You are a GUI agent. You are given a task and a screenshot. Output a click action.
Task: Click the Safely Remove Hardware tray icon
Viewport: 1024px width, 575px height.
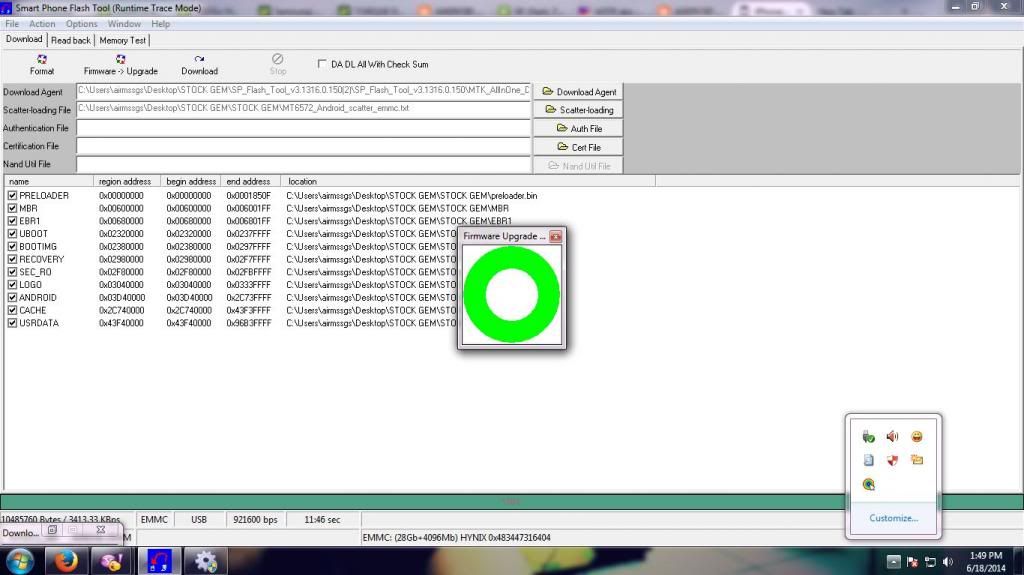point(868,437)
